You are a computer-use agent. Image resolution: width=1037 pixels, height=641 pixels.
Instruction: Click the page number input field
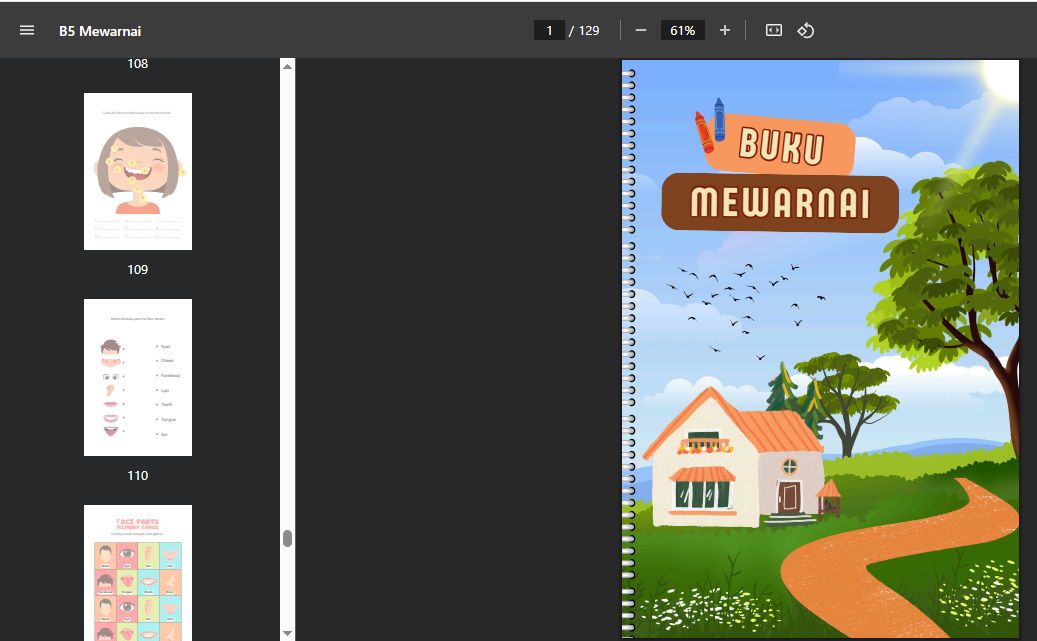point(549,30)
